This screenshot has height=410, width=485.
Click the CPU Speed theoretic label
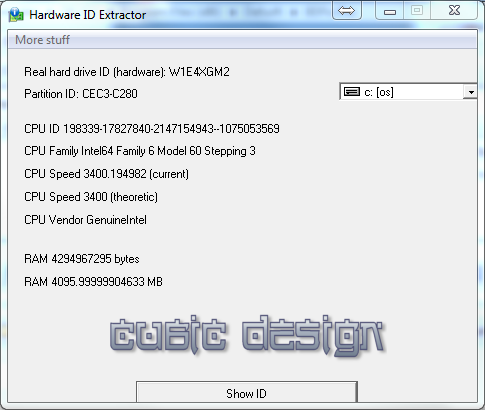pos(91,197)
